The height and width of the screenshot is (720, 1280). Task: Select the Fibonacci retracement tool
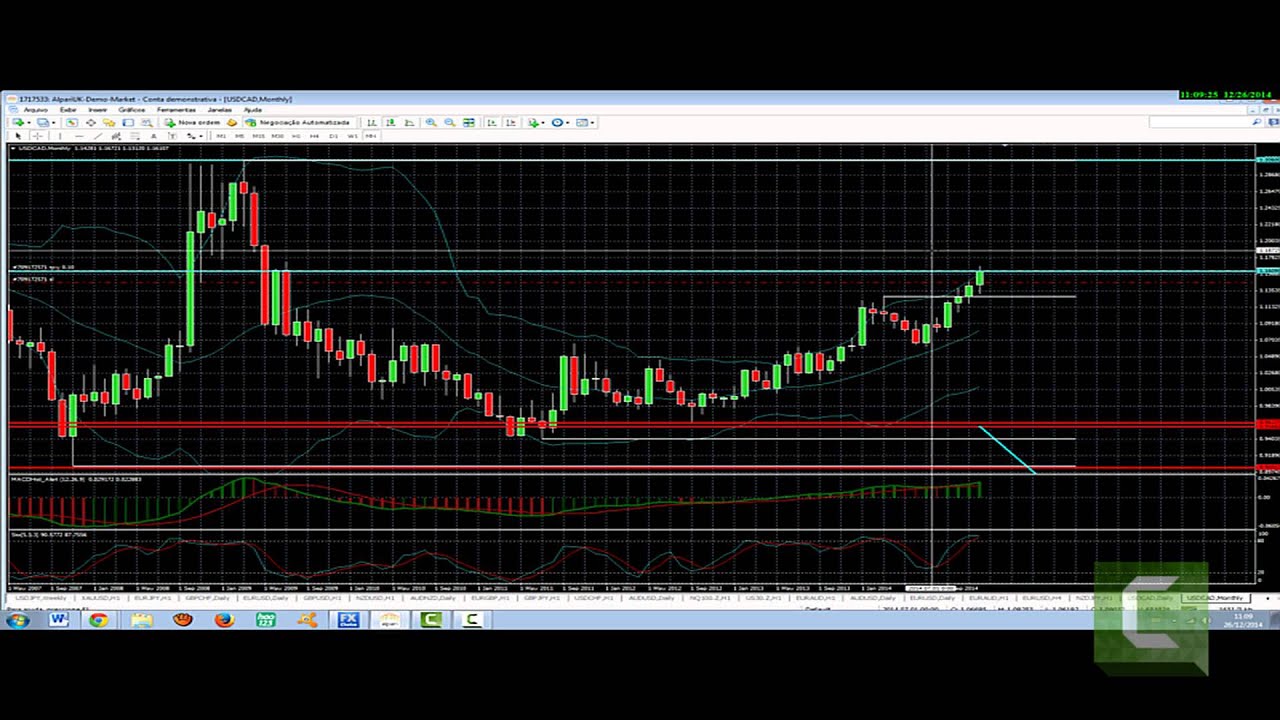135,136
